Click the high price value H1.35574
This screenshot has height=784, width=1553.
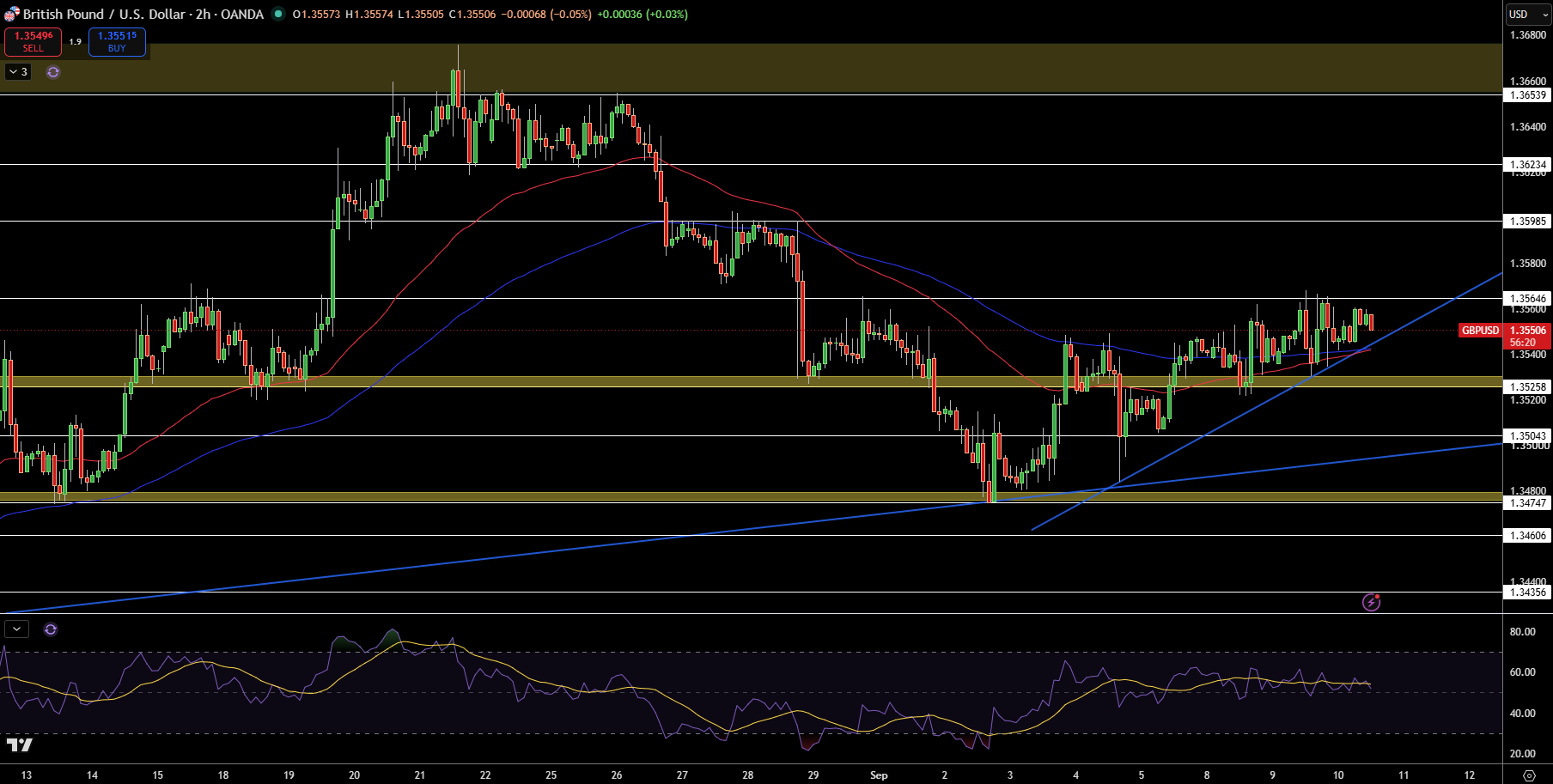369,15
